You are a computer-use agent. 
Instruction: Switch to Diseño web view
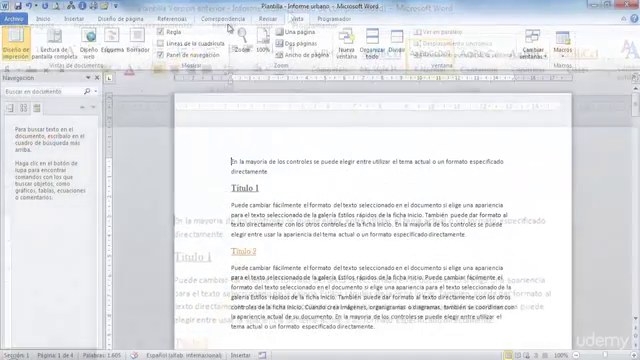89,43
